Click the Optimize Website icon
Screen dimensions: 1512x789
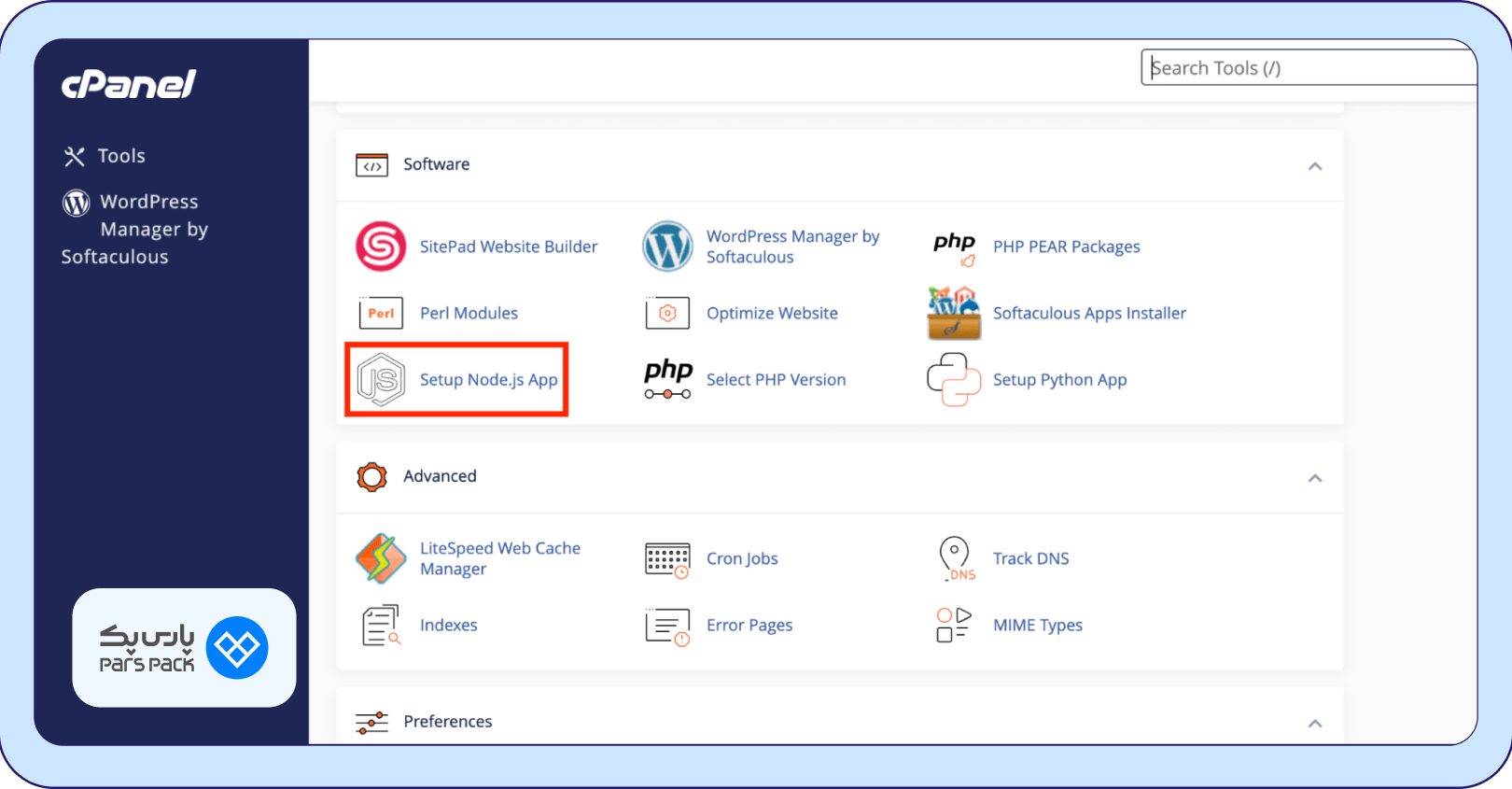(x=667, y=314)
